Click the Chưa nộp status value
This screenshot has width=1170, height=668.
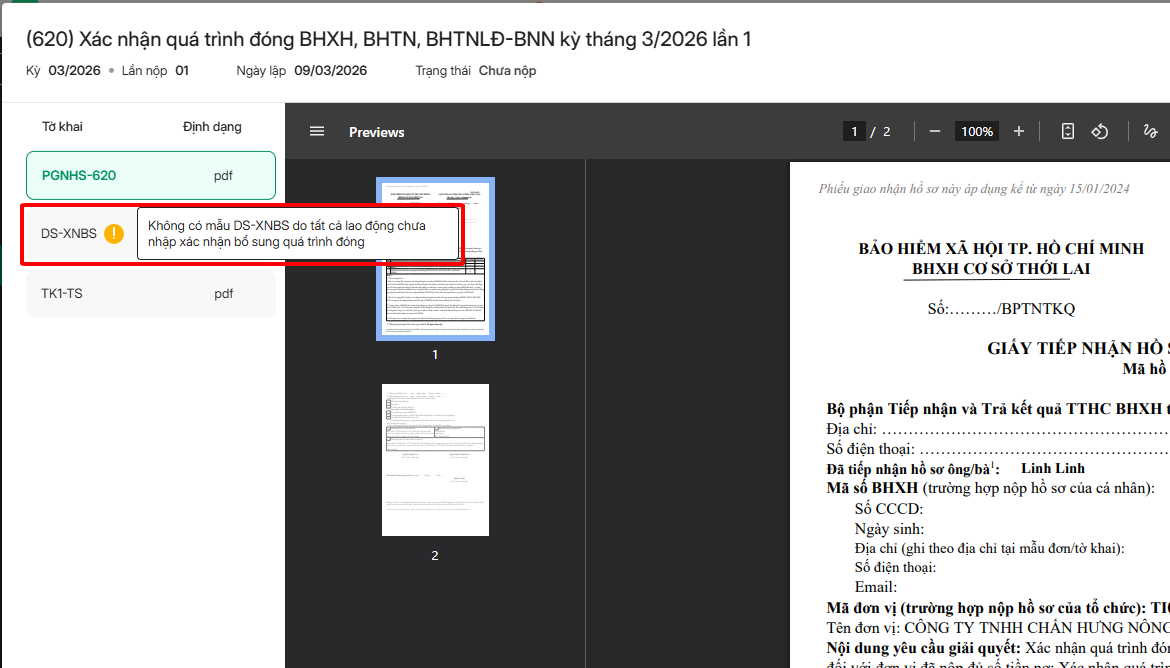point(507,71)
